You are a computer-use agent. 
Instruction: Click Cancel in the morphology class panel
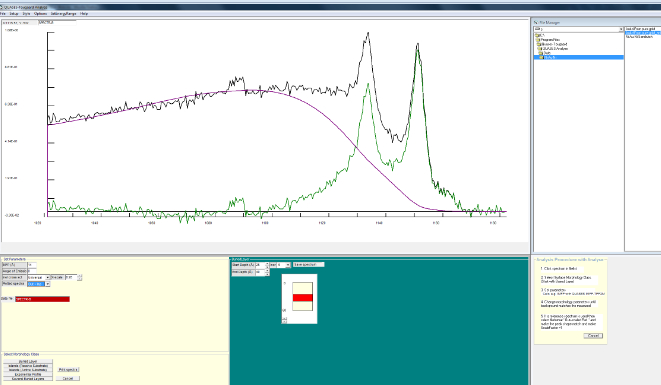click(68, 378)
